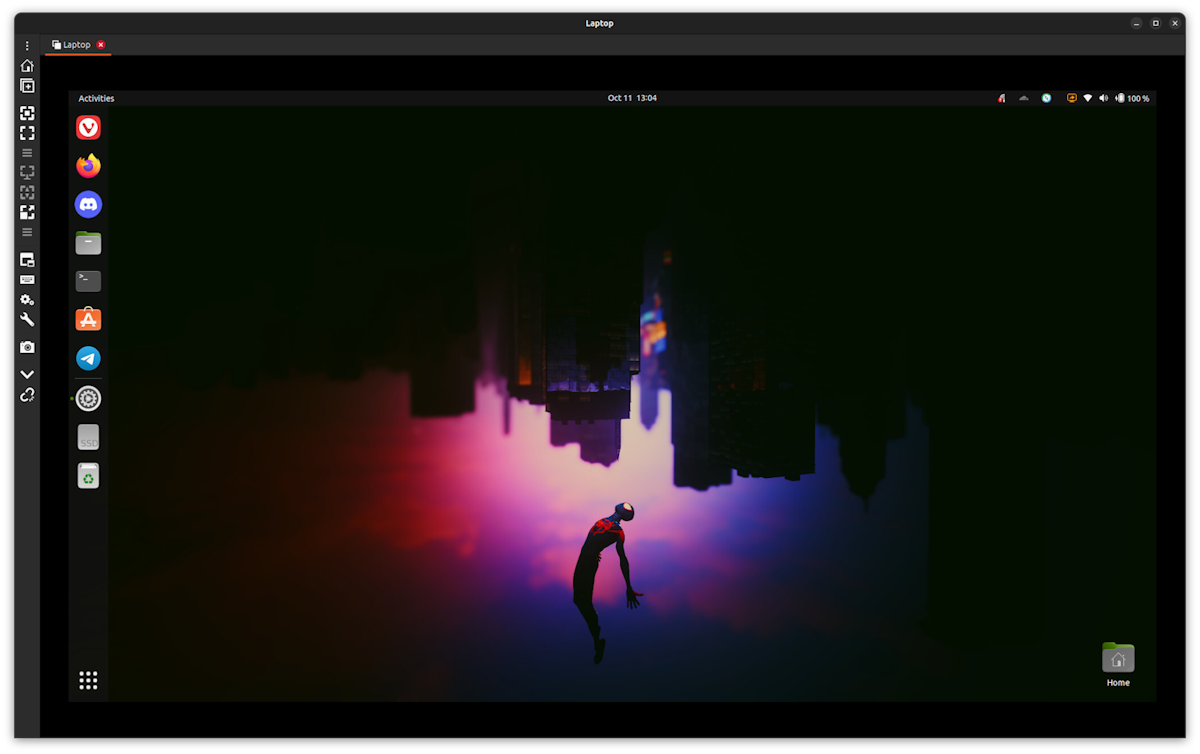Close the Laptop tab with the red X
The width and height of the screenshot is (1200, 754).
[x=101, y=45]
